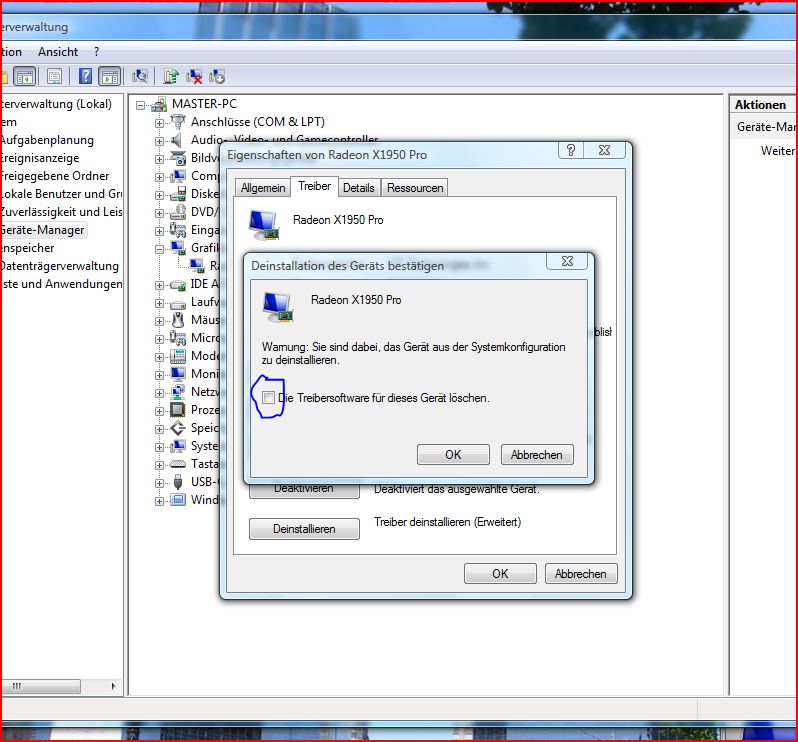The height and width of the screenshot is (742, 798).
Task: Confirm uninstall with OK in Deinstallation dialog
Action: (x=453, y=454)
